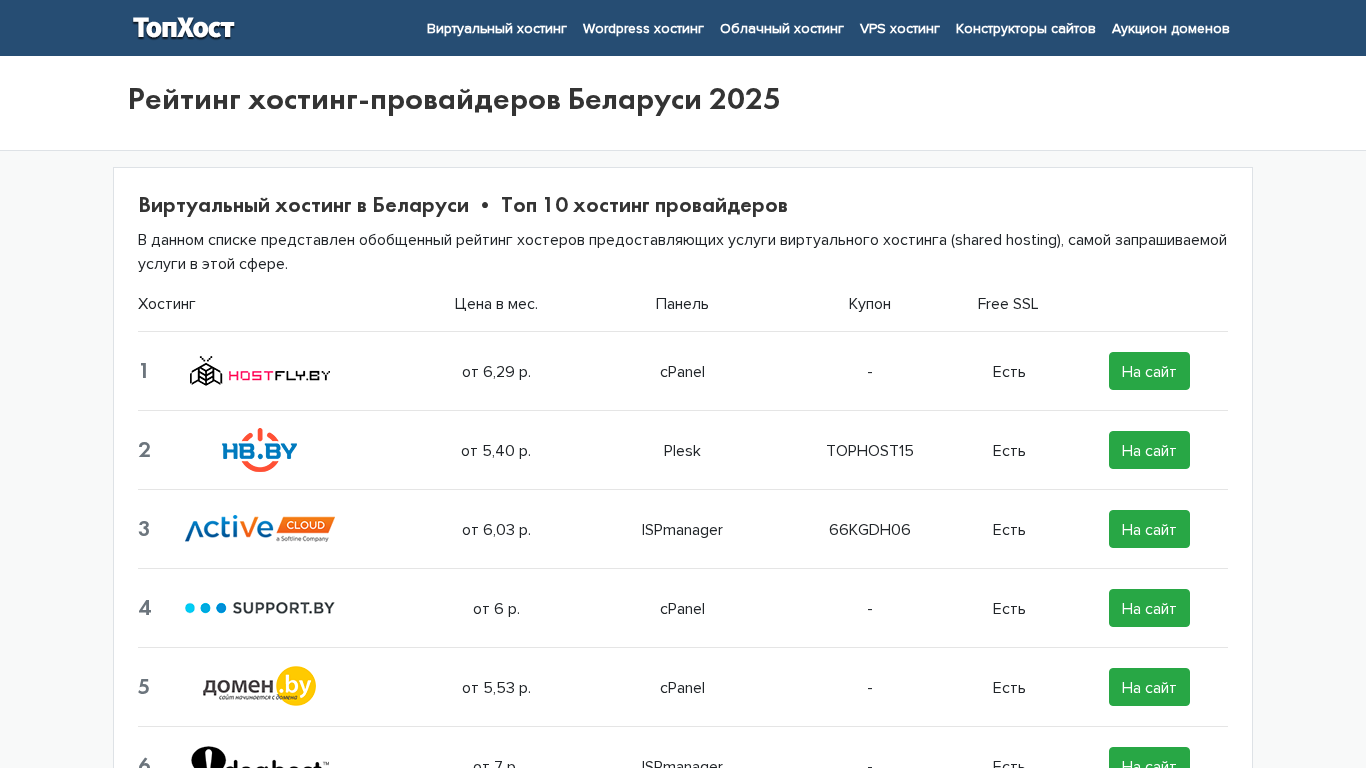This screenshot has width=1366, height=768.
Task: Navigate to VPS хостинг page
Action: pos(900,28)
